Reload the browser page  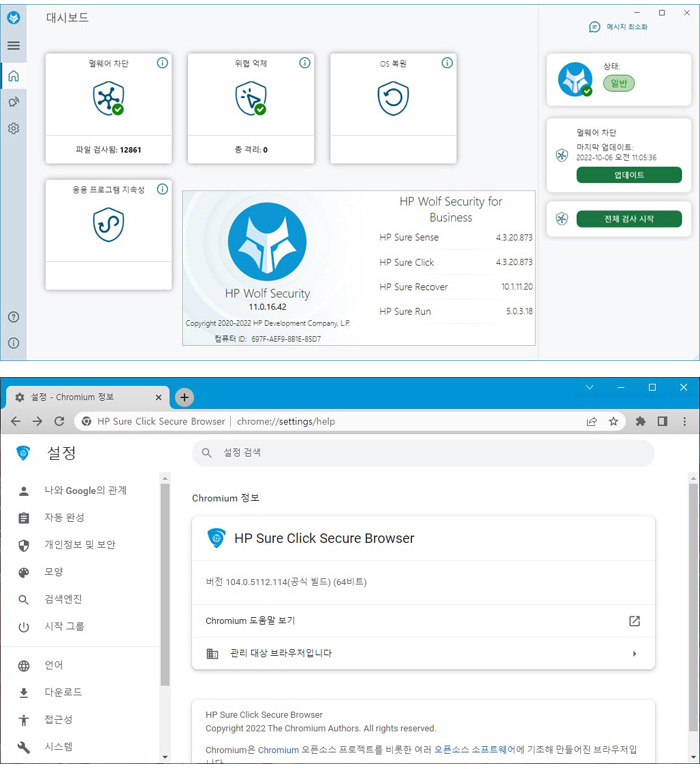click(x=59, y=421)
